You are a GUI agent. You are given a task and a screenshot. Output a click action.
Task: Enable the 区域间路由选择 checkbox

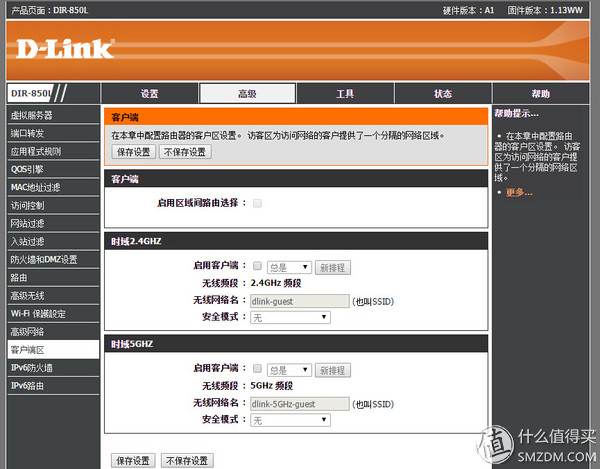[257, 203]
